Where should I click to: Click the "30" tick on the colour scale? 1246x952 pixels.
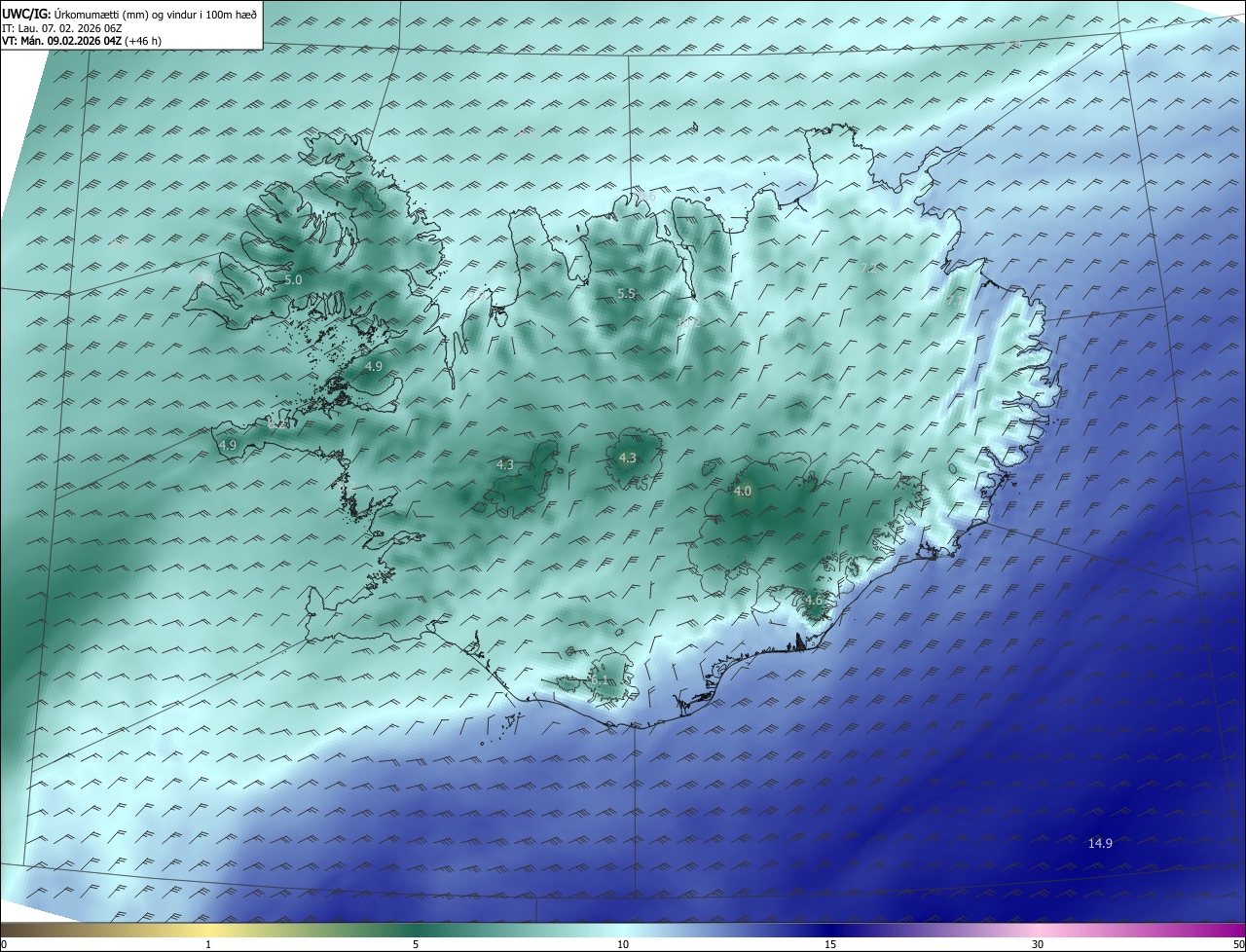coord(1038,944)
